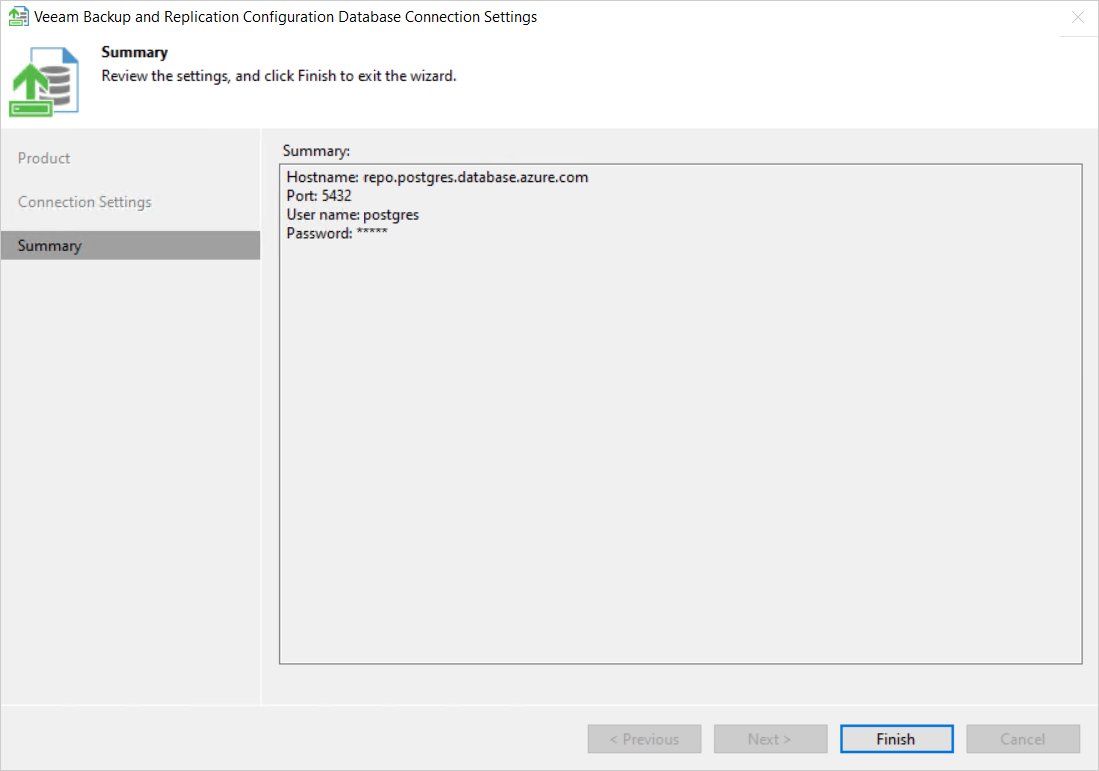The height and width of the screenshot is (771, 1099).
Task: Click the wizard title text in the title bar
Action: tap(283, 16)
